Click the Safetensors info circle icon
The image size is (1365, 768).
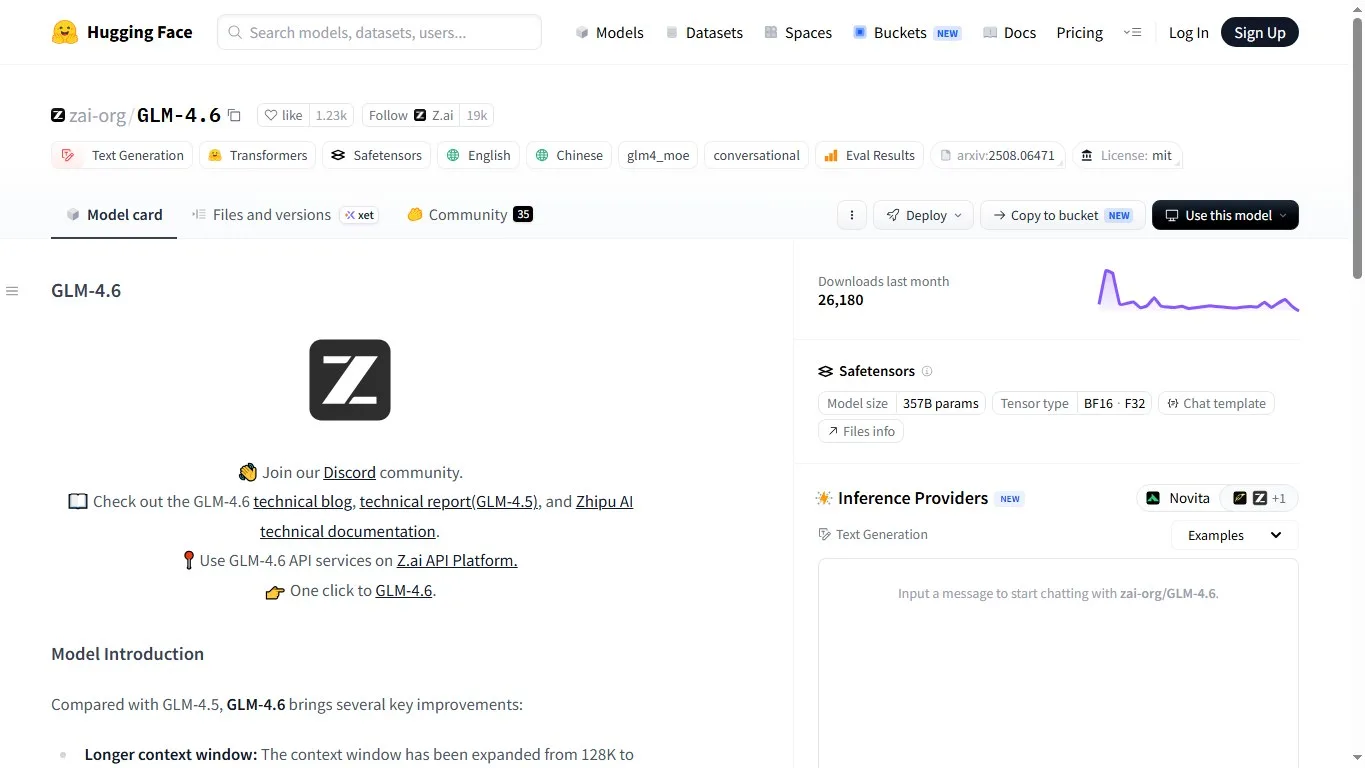[927, 371]
